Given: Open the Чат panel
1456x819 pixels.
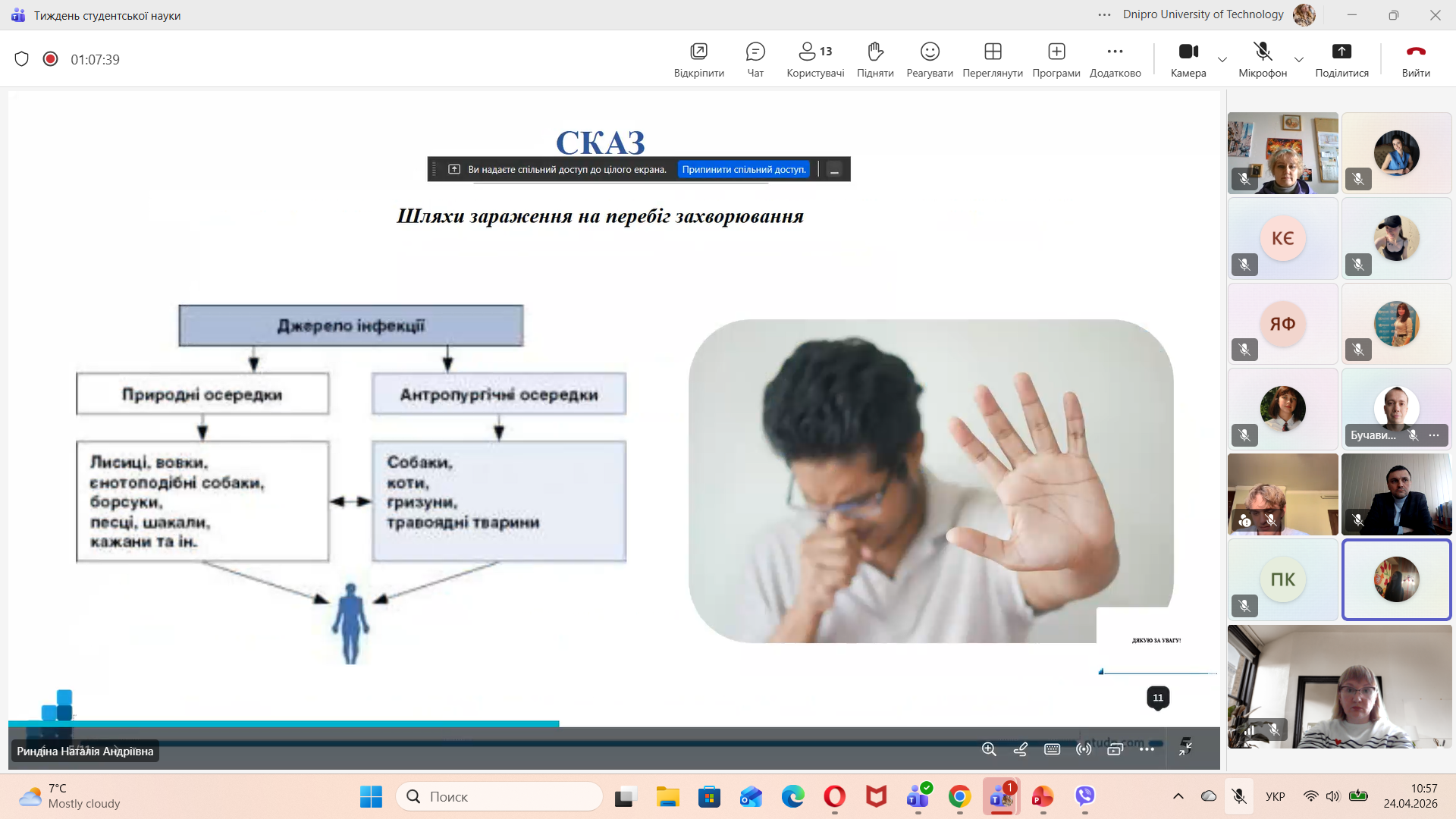Looking at the screenshot, I should pyautogui.click(x=755, y=59).
